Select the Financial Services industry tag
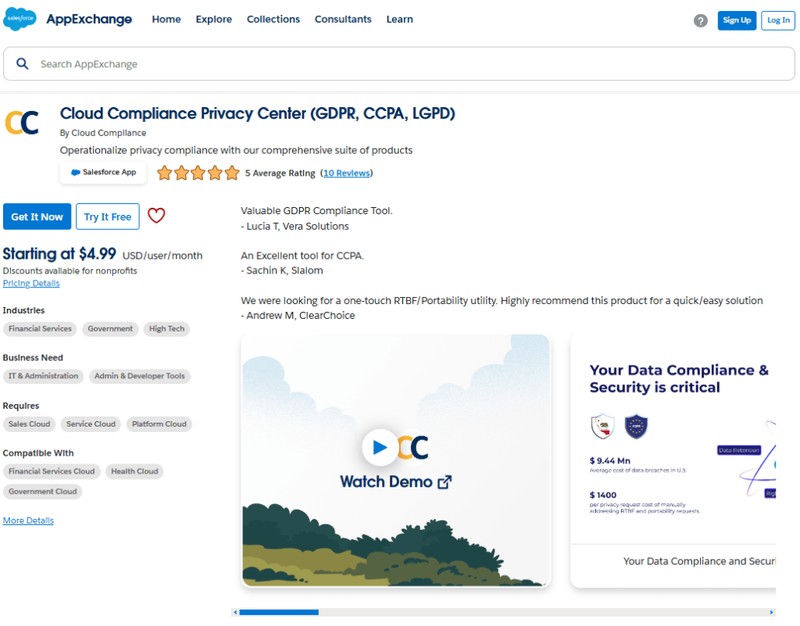The height and width of the screenshot is (626, 800). [x=40, y=329]
